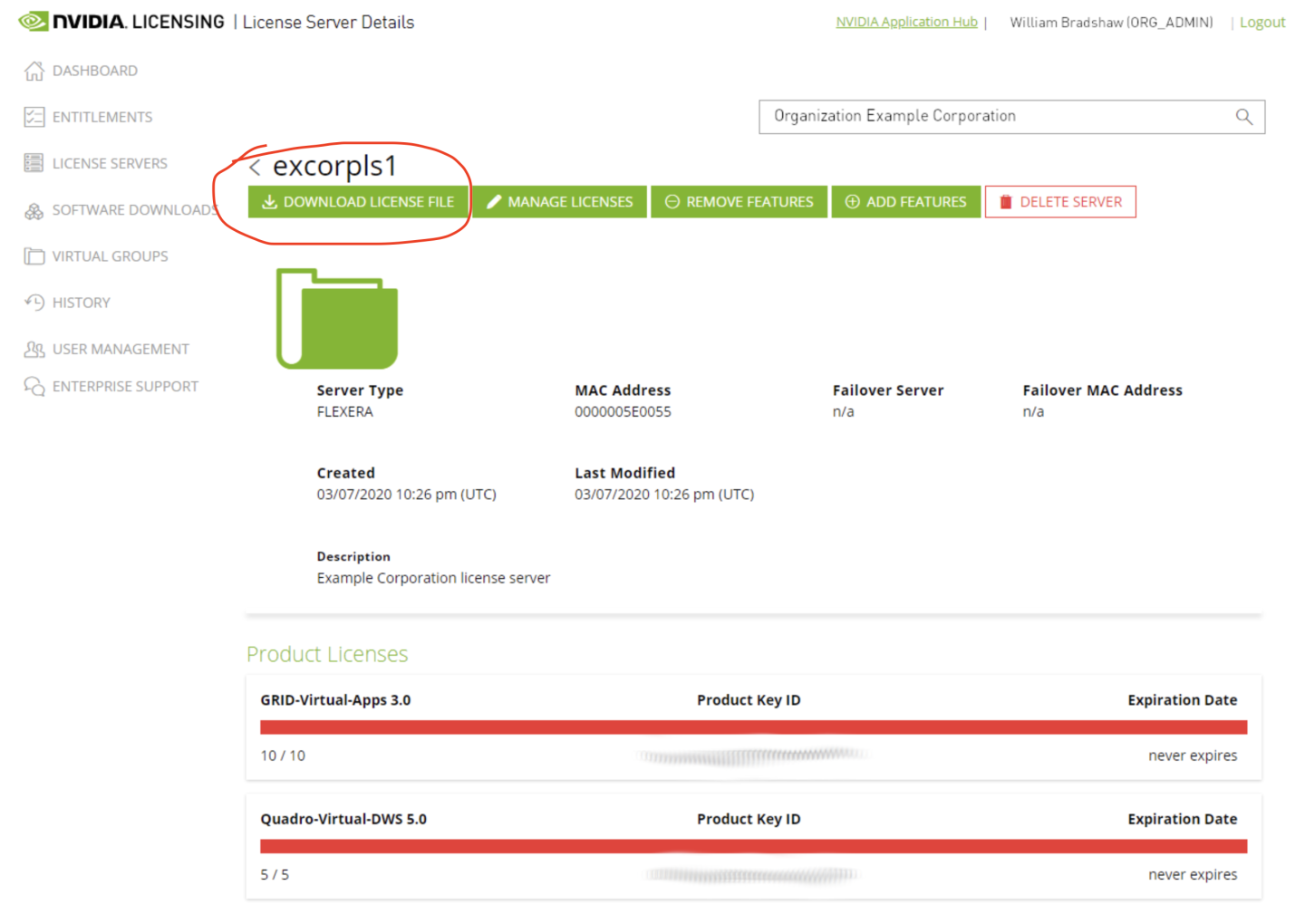Click the Dashboard home icon
1305x924 pixels.
[x=34, y=71]
